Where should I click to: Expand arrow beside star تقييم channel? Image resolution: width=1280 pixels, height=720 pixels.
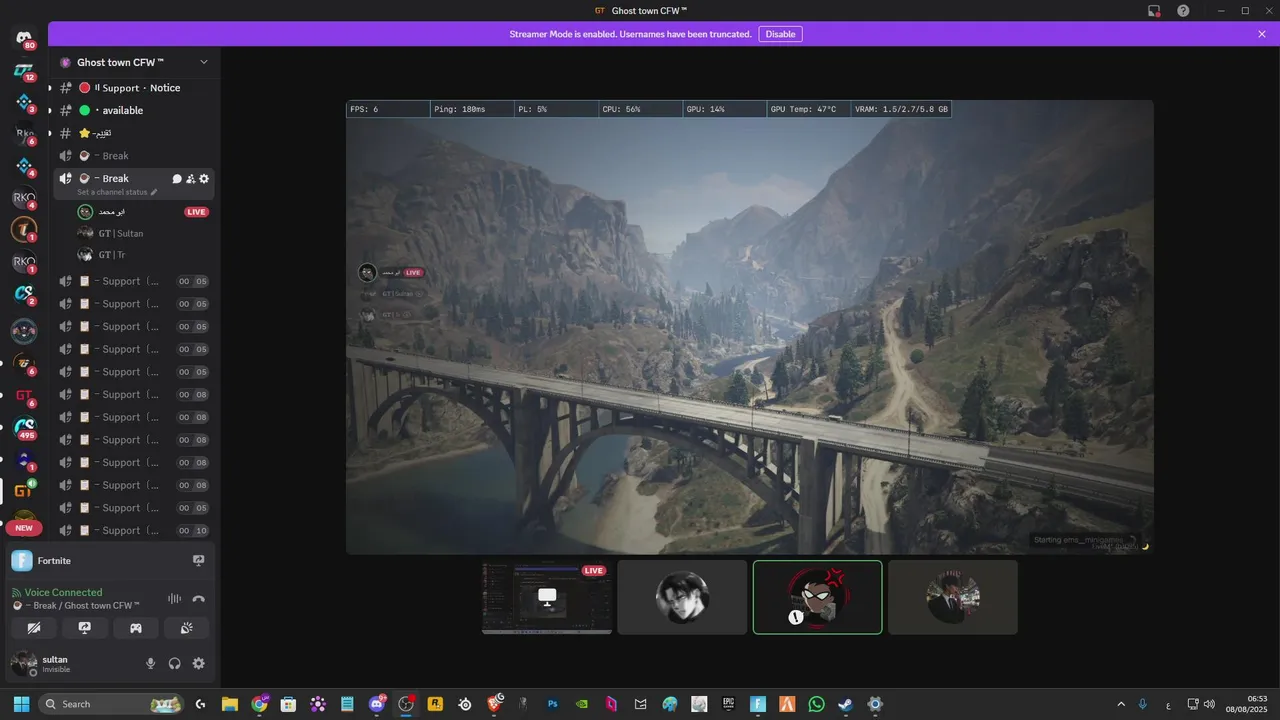(50, 133)
